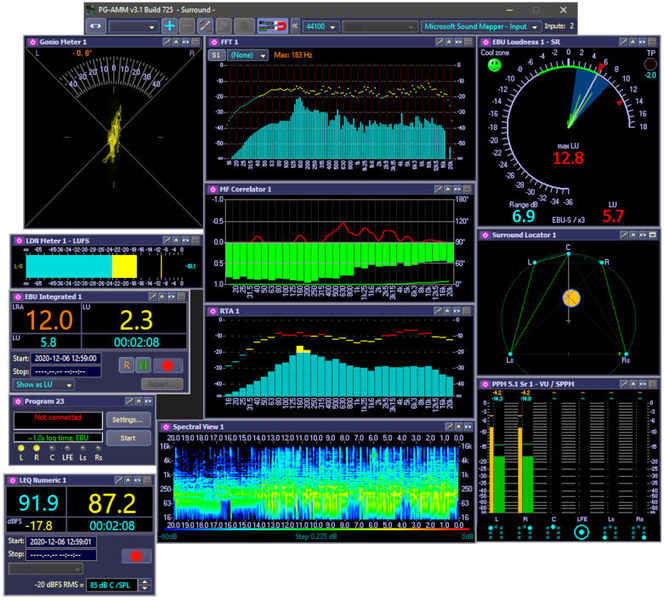The height and width of the screenshot is (600, 664).
Task: Open the empty preset dropdown in toolbar
Action: click(133, 27)
